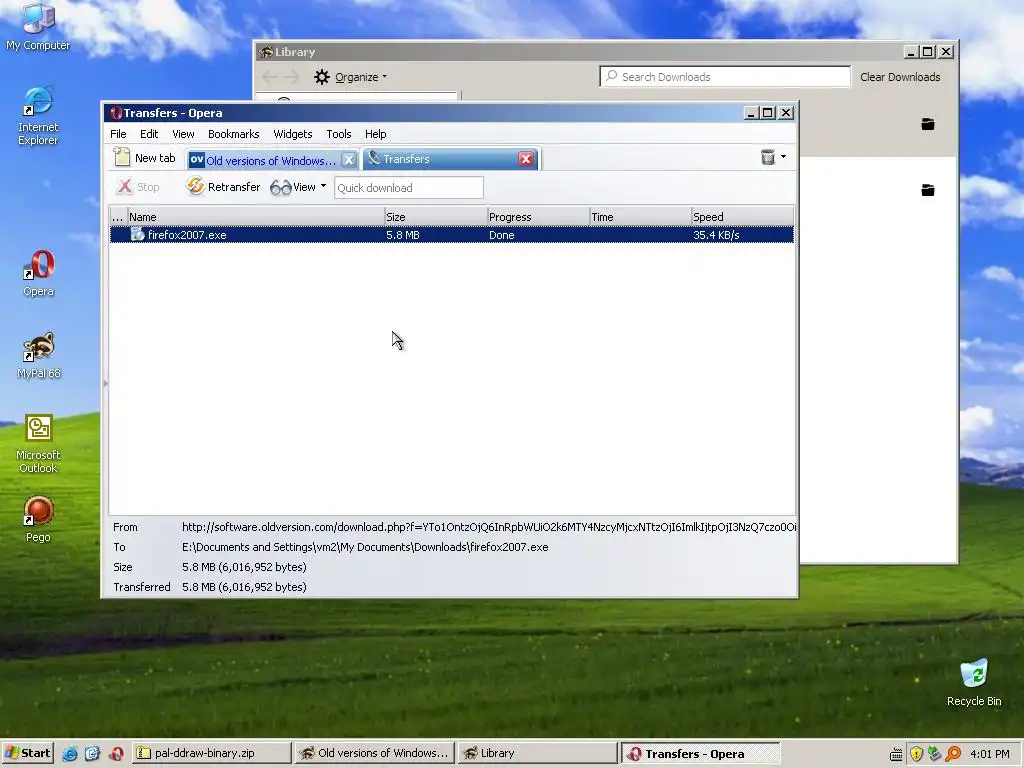Click the From download URL text
Screen dimensions: 1024x768
[488, 527]
